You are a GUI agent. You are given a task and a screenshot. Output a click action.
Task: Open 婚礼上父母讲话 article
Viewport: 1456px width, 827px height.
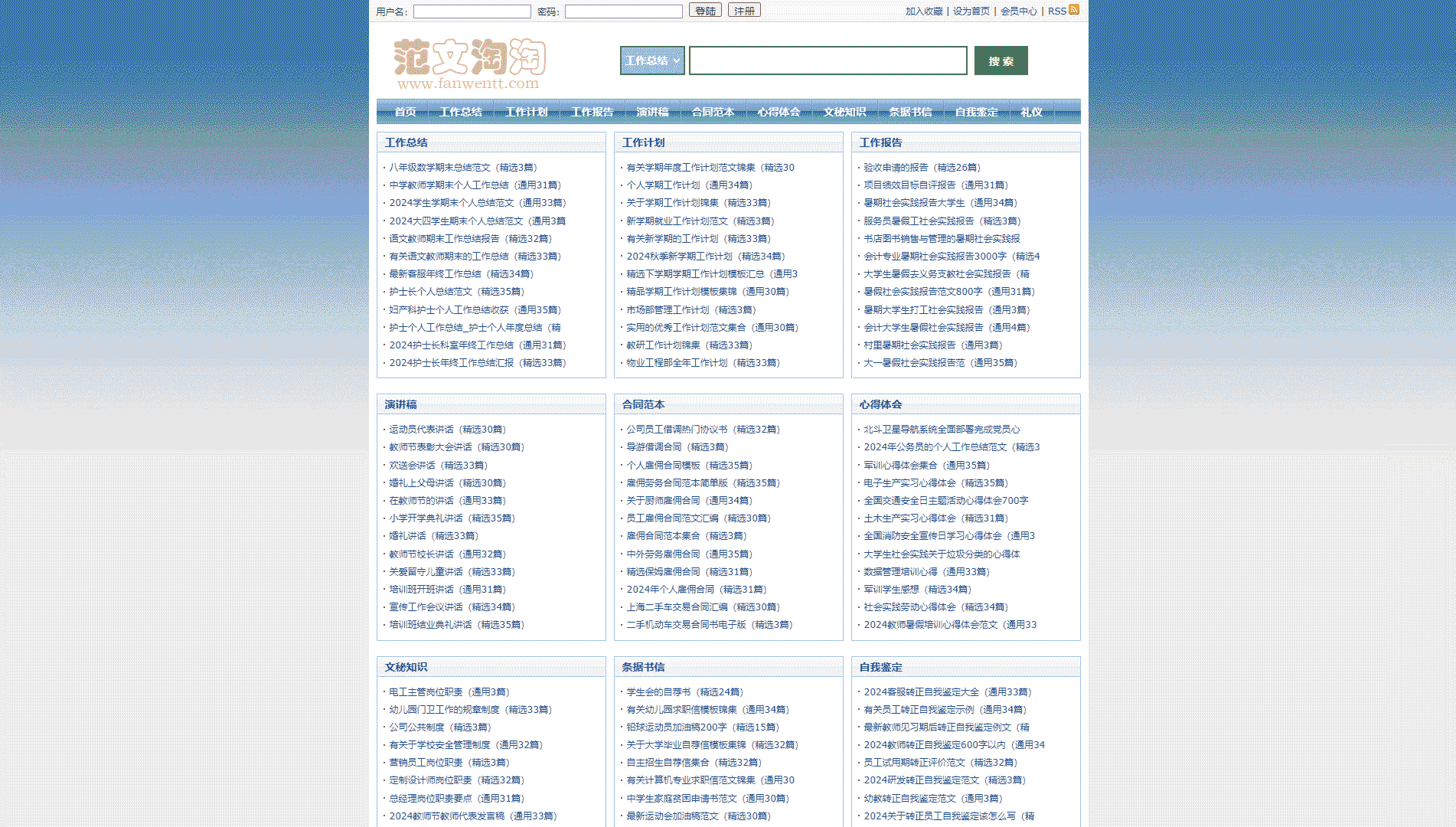[448, 483]
